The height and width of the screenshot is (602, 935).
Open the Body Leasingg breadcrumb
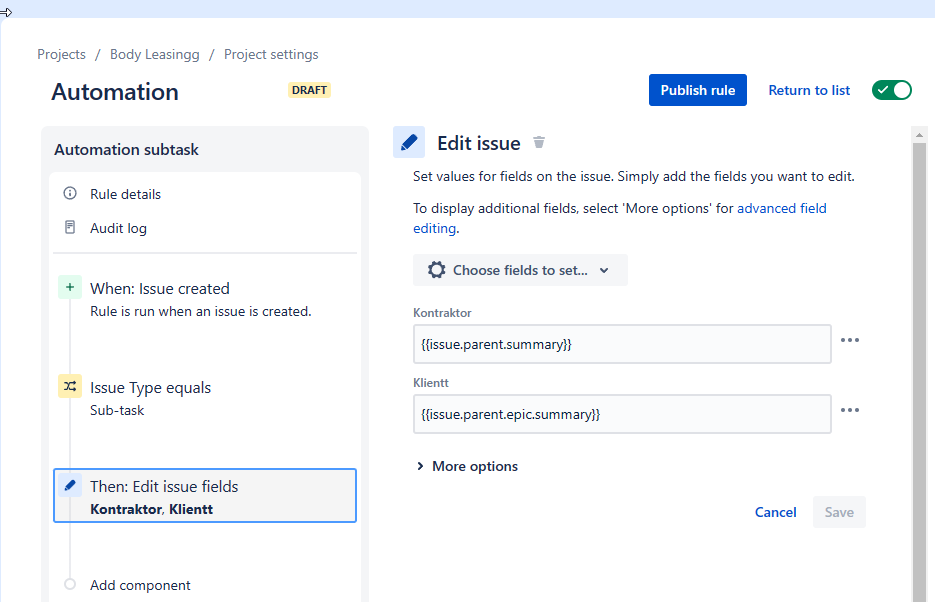tap(154, 54)
